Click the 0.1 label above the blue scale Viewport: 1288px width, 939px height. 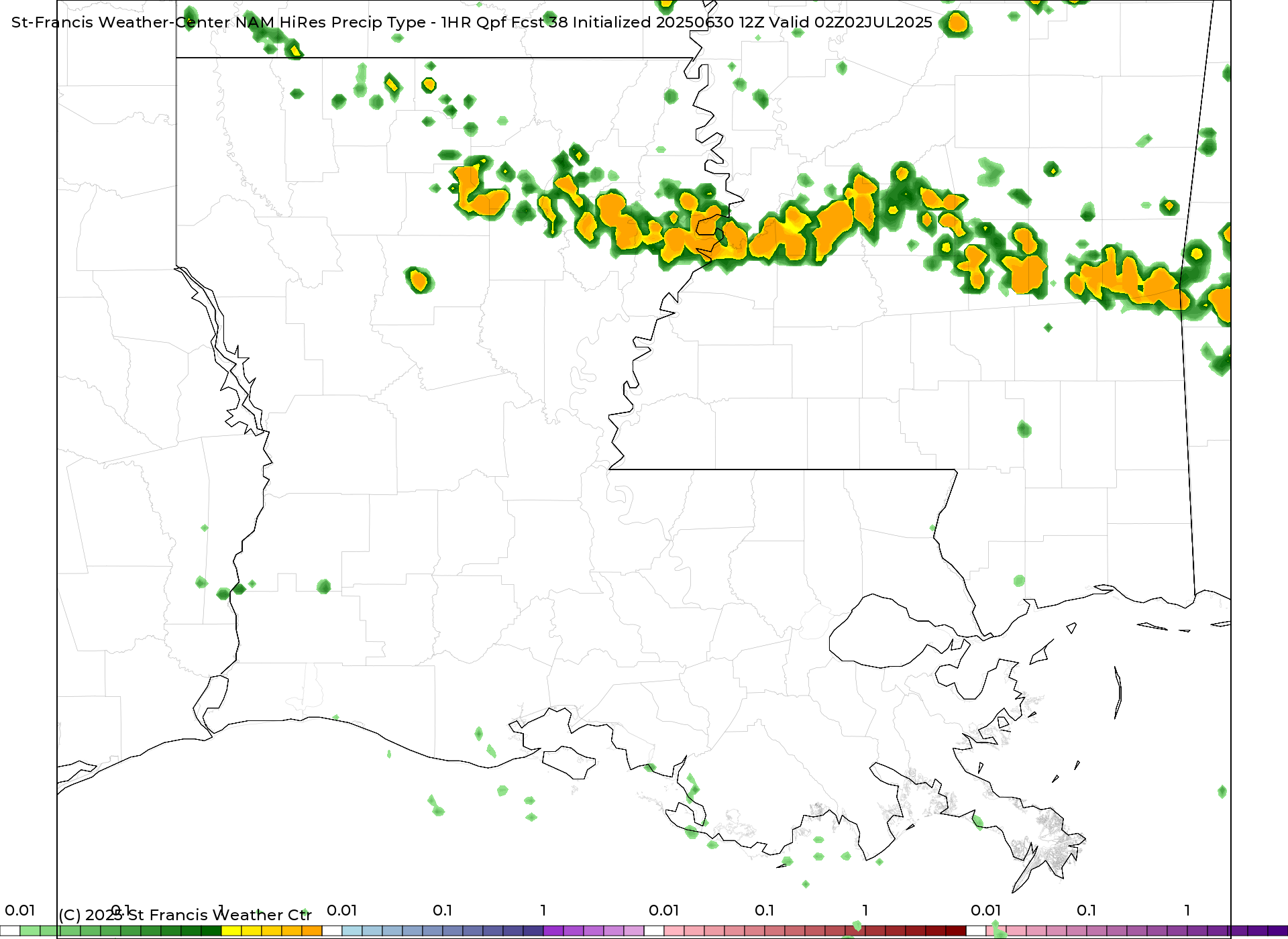coord(443,910)
